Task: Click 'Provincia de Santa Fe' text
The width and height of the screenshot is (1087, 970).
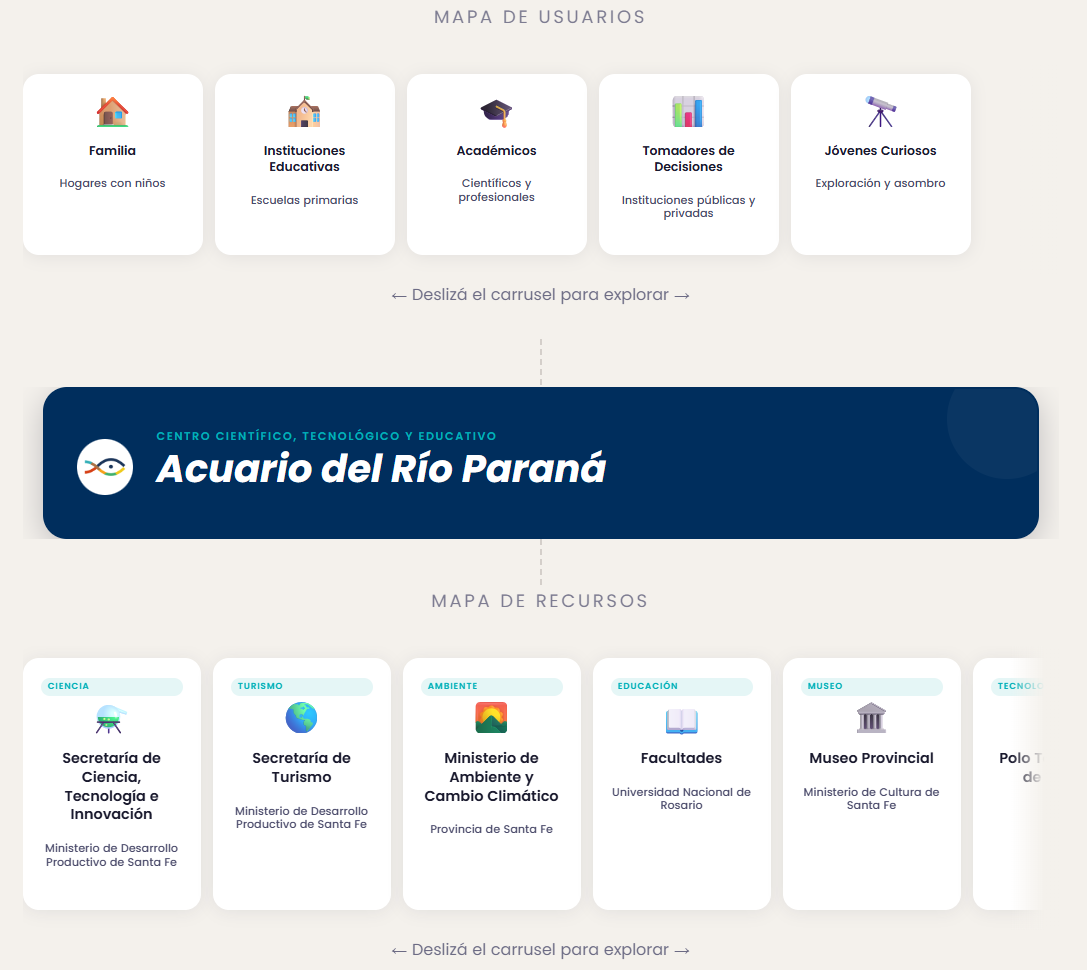Action: (x=492, y=829)
